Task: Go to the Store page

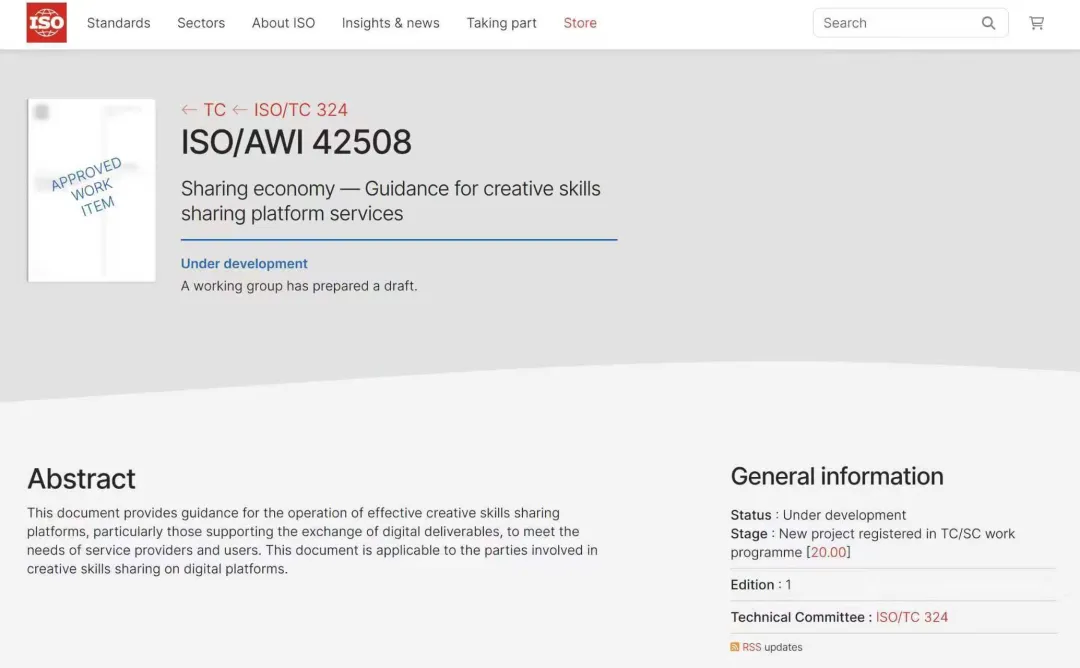Action: pos(580,23)
